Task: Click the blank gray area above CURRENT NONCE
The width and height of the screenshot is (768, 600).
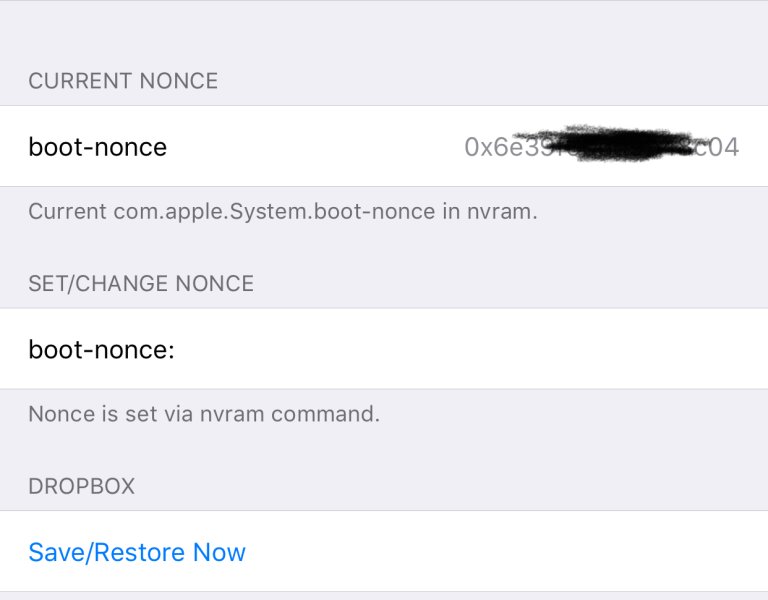Action: [x=384, y=30]
